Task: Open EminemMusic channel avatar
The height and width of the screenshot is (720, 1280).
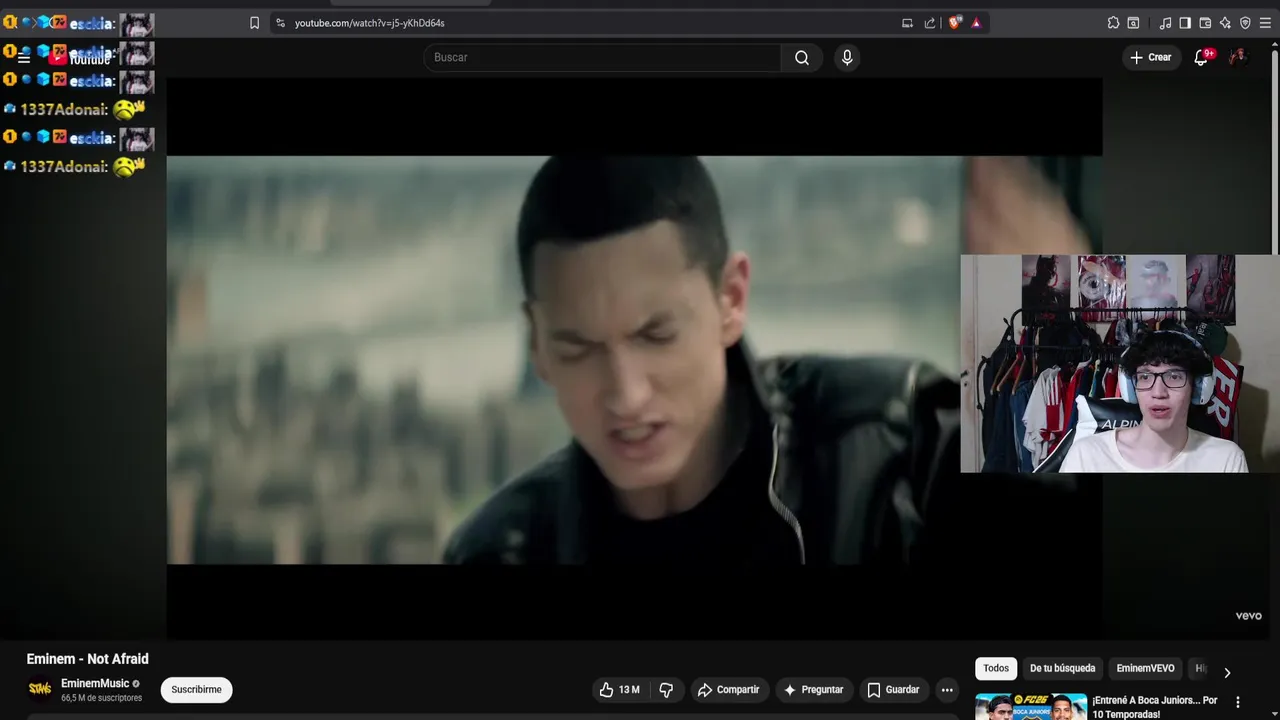Action: [x=40, y=689]
